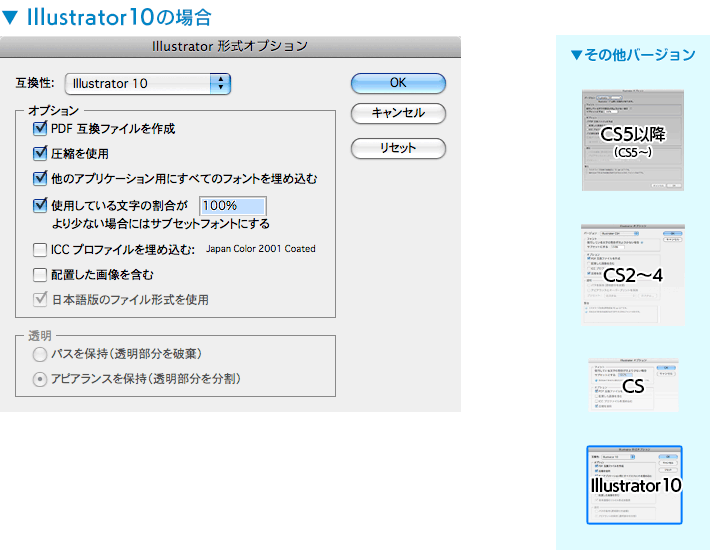
Task: Click the Illustrator 形式オプション title bar text
Action: coord(230,46)
